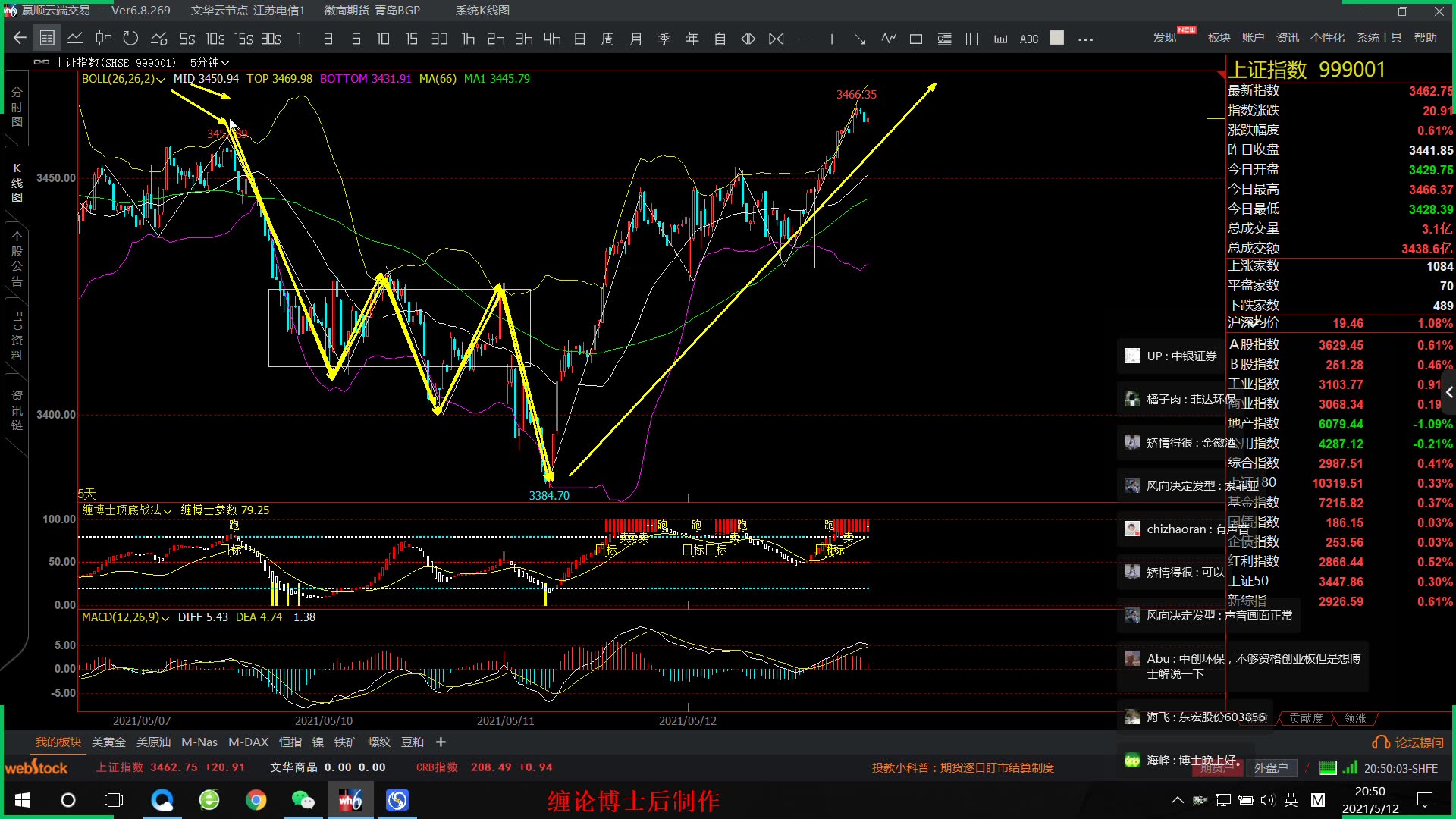Screen dimensions: 1456x819
Task: Select the rectangle drawing tool
Action: 916,38
